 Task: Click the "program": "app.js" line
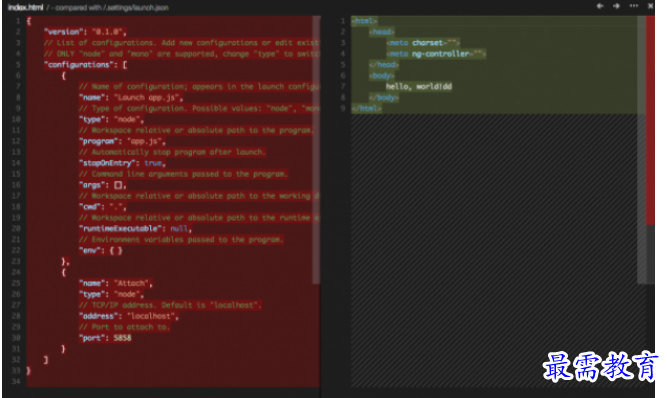(122, 141)
